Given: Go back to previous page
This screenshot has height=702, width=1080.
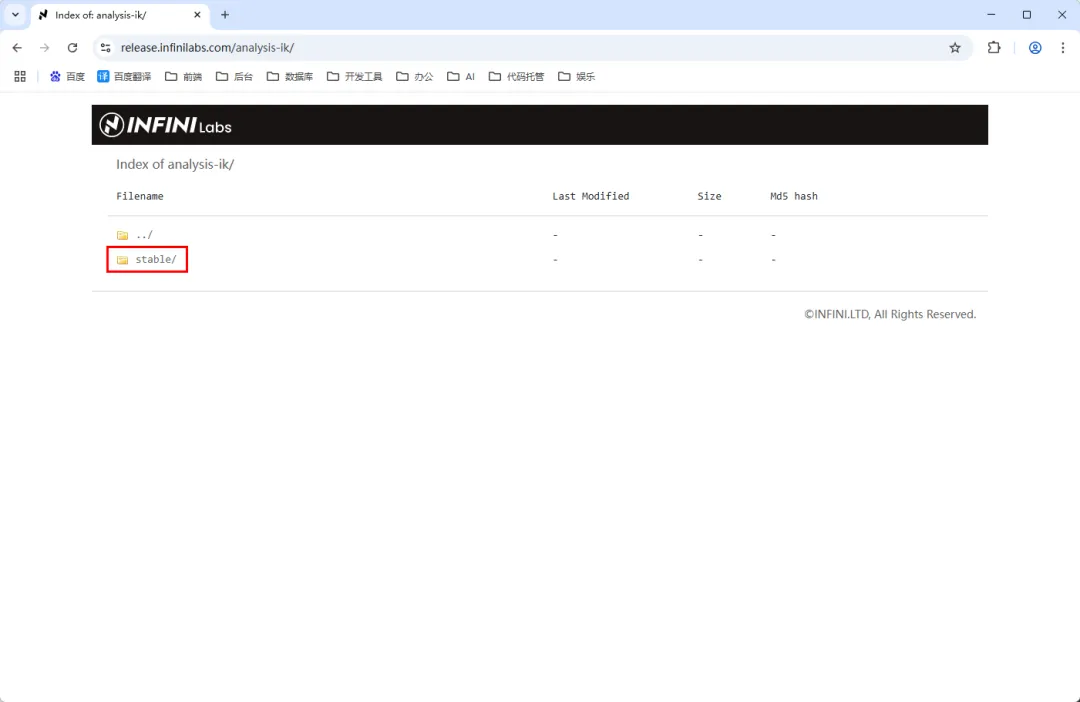Looking at the screenshot, I should [17, 48].
